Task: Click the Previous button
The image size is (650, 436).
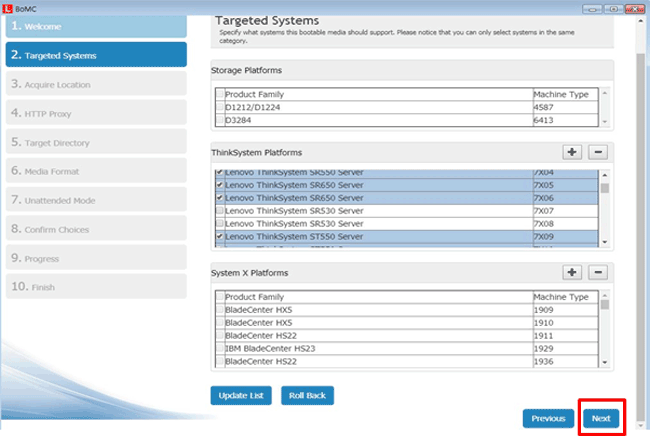Action: tap(548, 418)
